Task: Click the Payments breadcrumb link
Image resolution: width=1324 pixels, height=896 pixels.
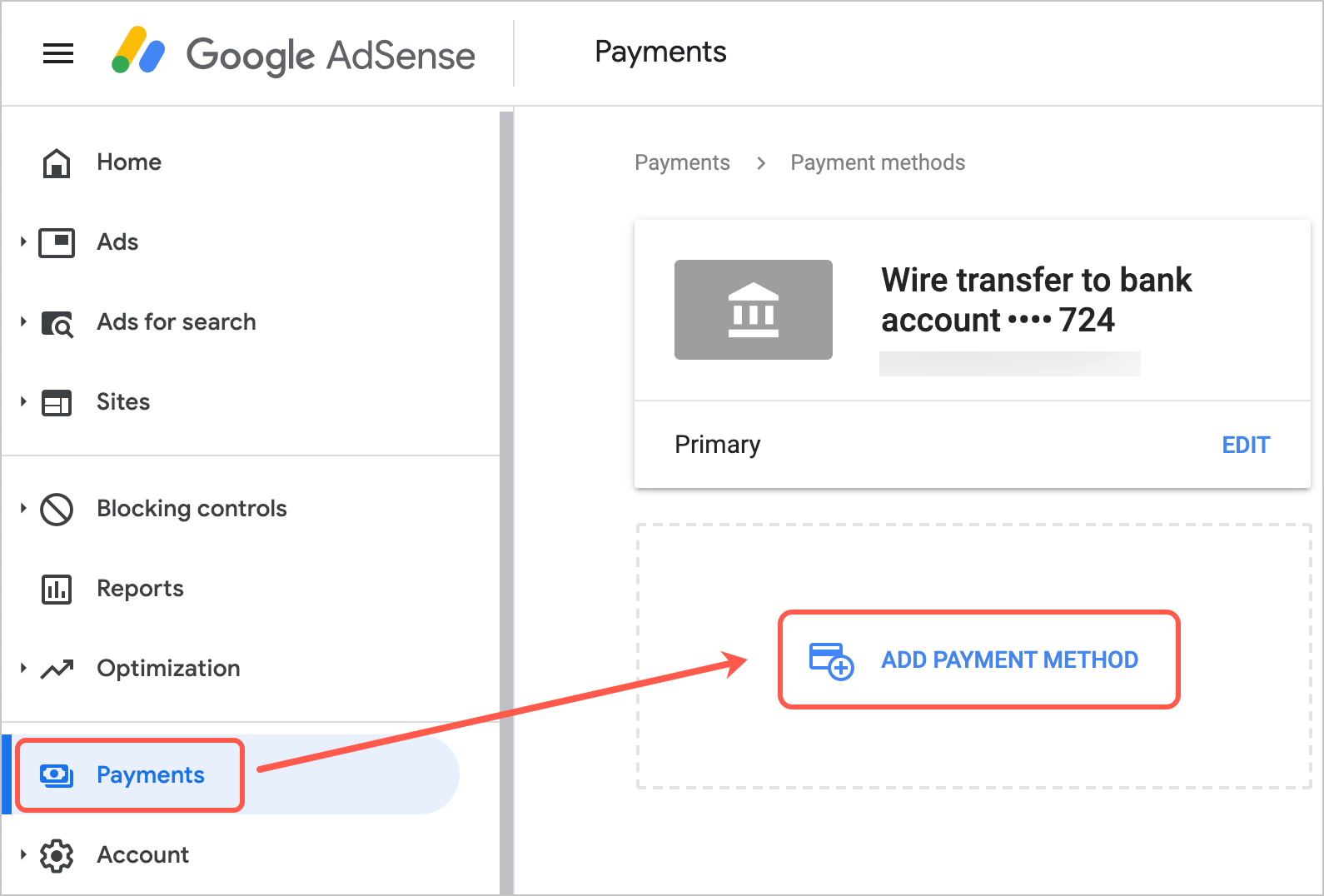Action: click(682, 162)
